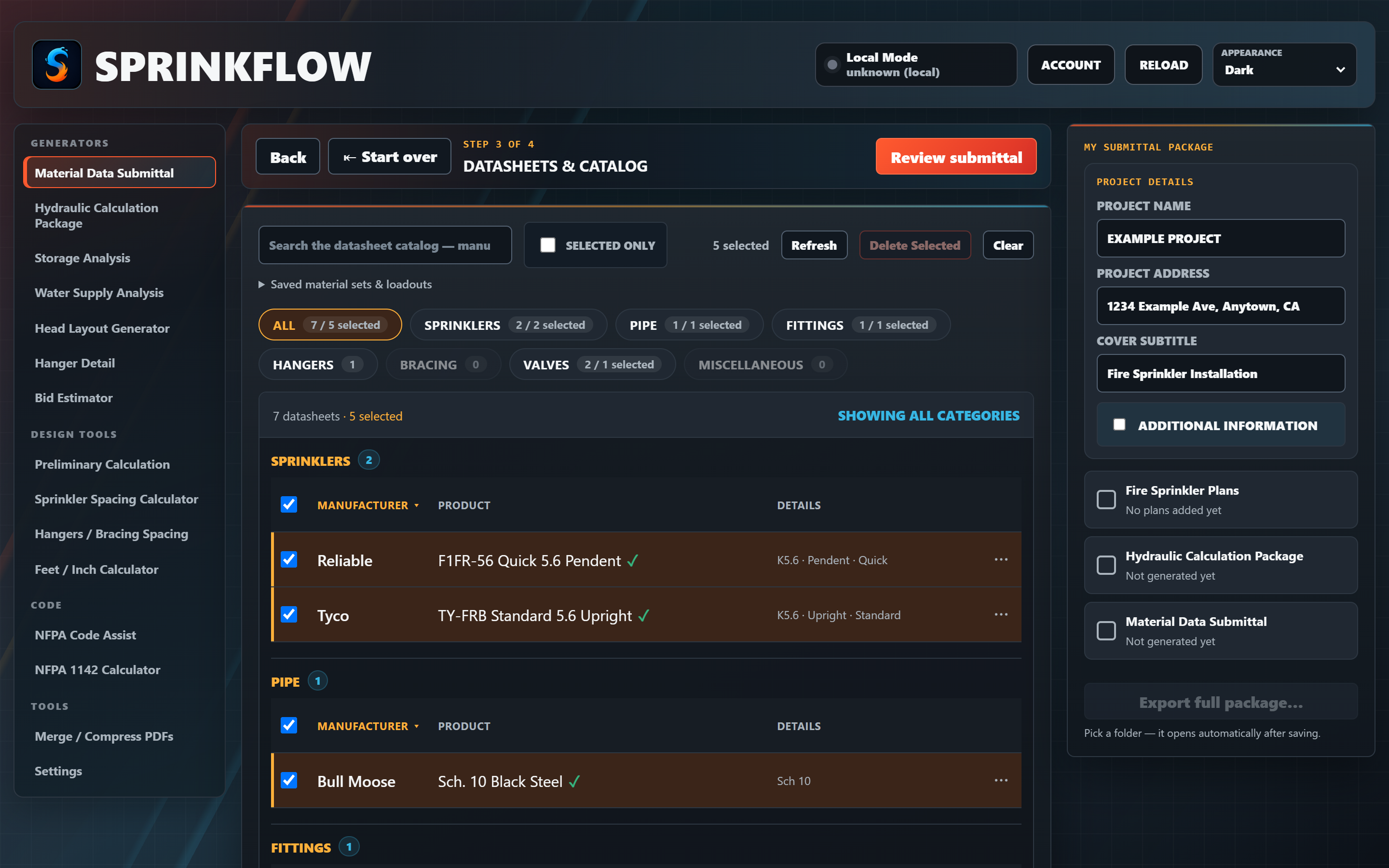Check the Fire Sprinkler Plans box

tap(1106, 500)
